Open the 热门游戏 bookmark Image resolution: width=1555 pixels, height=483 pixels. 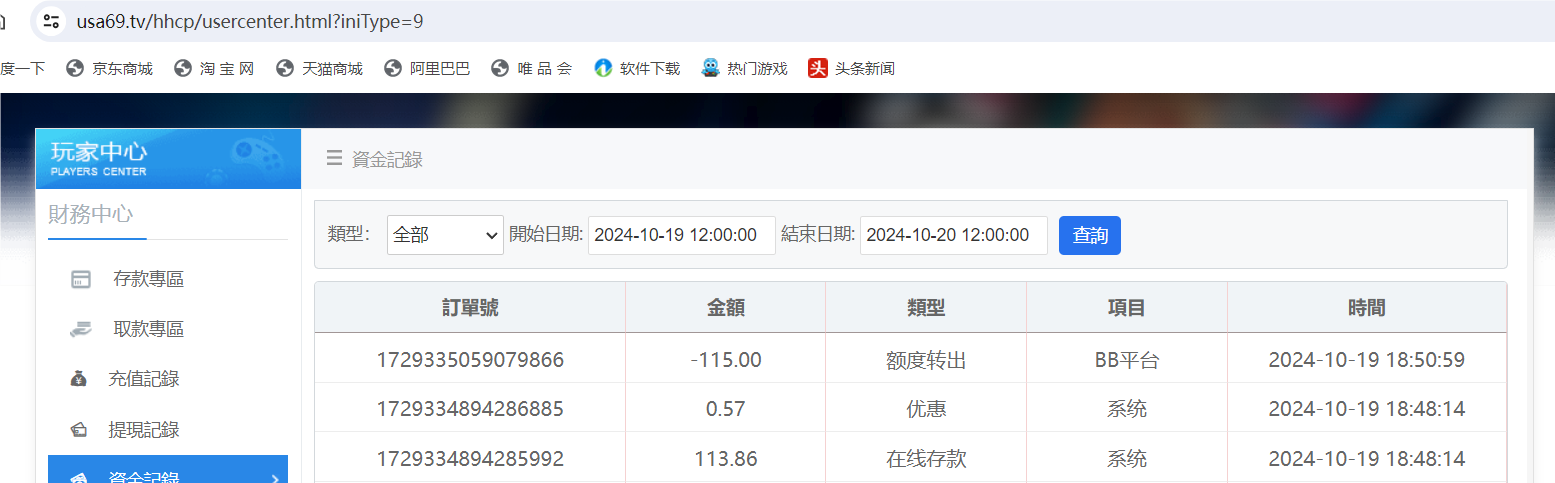(x=744, y=69)
